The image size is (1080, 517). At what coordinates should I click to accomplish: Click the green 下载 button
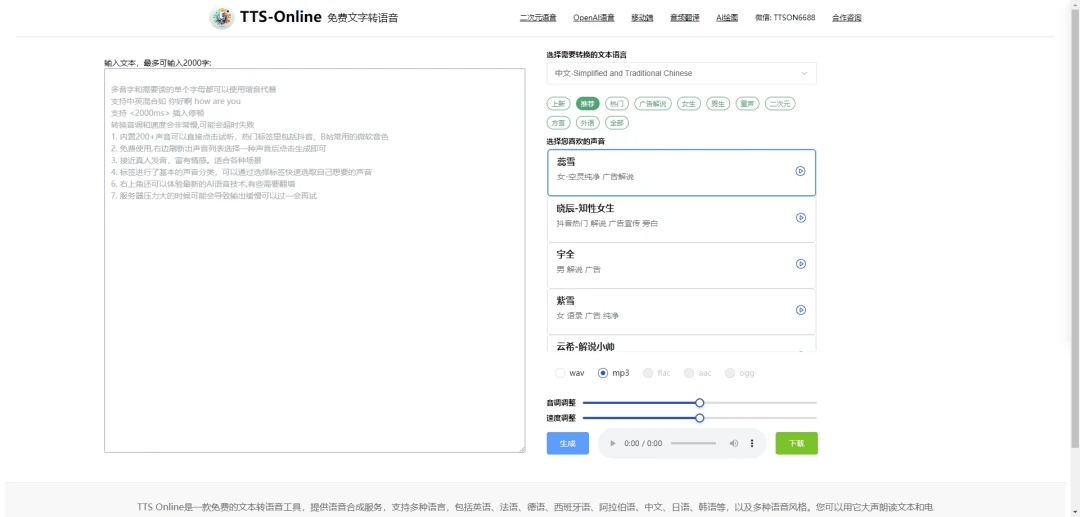[796, 443]
